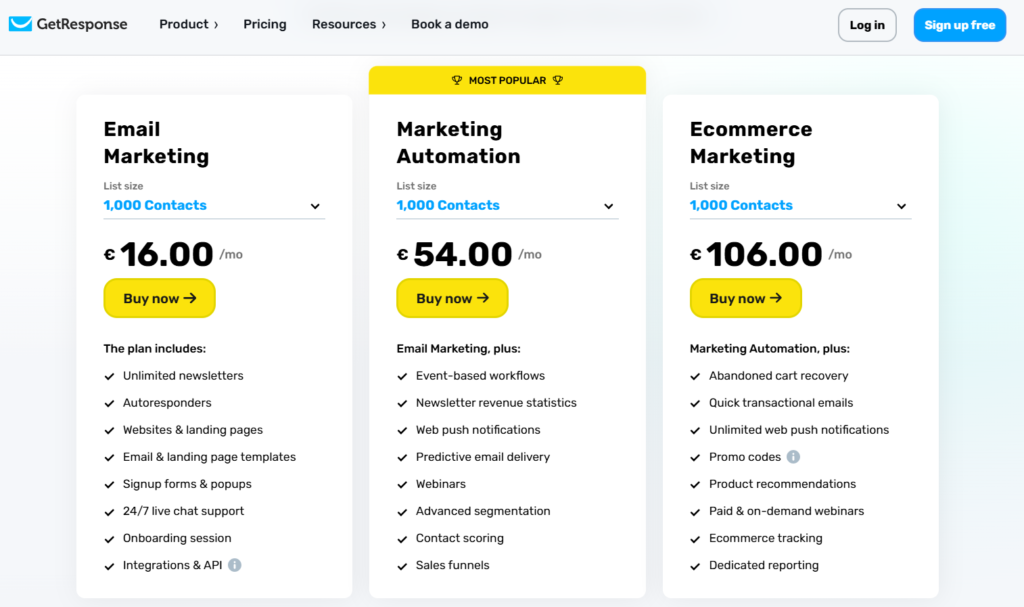Buy the Email Marketing plan now
The width and height of the screenshot is (1024, 607).
[159, 298]
